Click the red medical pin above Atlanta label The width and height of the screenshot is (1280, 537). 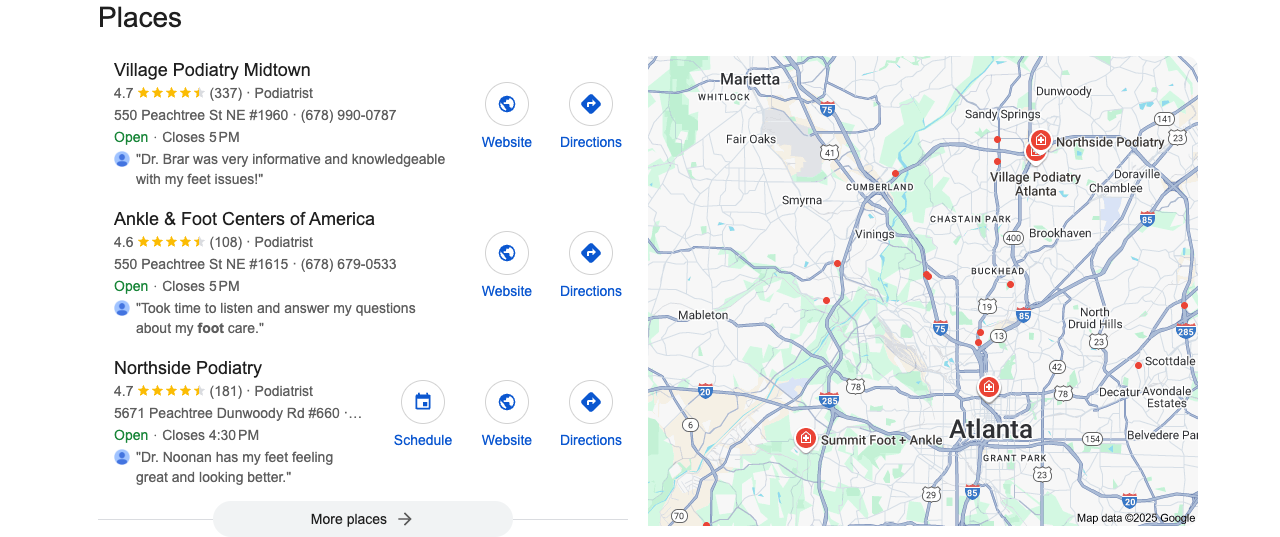(989, 386)
